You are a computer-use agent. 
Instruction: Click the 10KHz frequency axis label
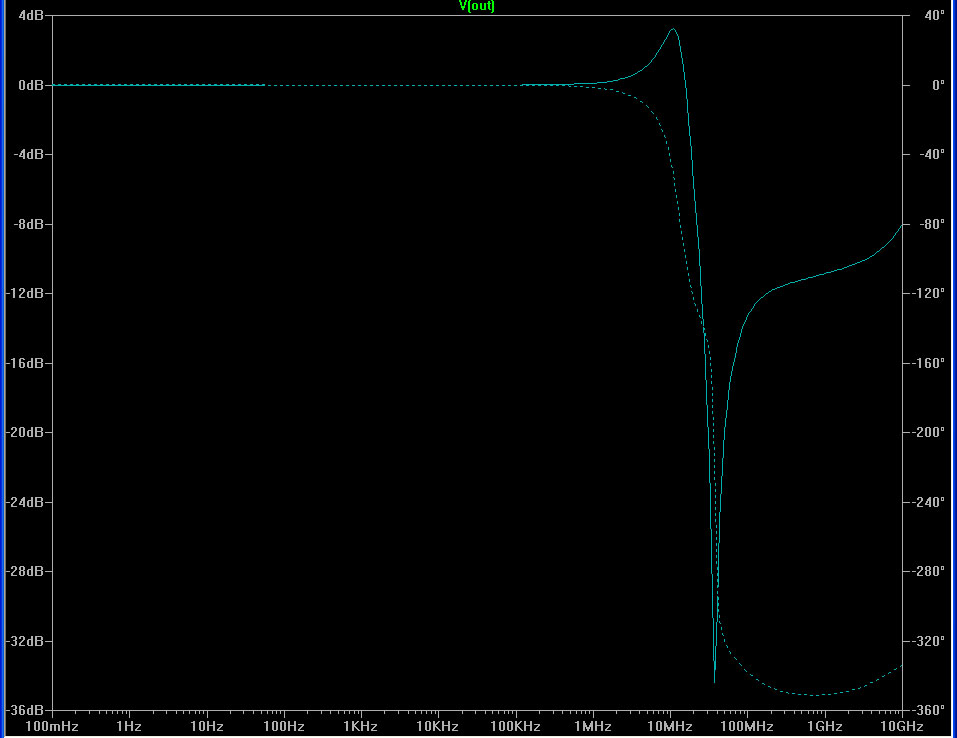437,726
